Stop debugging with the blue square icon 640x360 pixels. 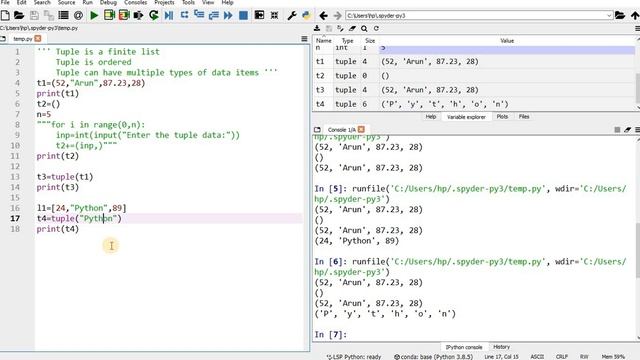click(x=243, y=16)
